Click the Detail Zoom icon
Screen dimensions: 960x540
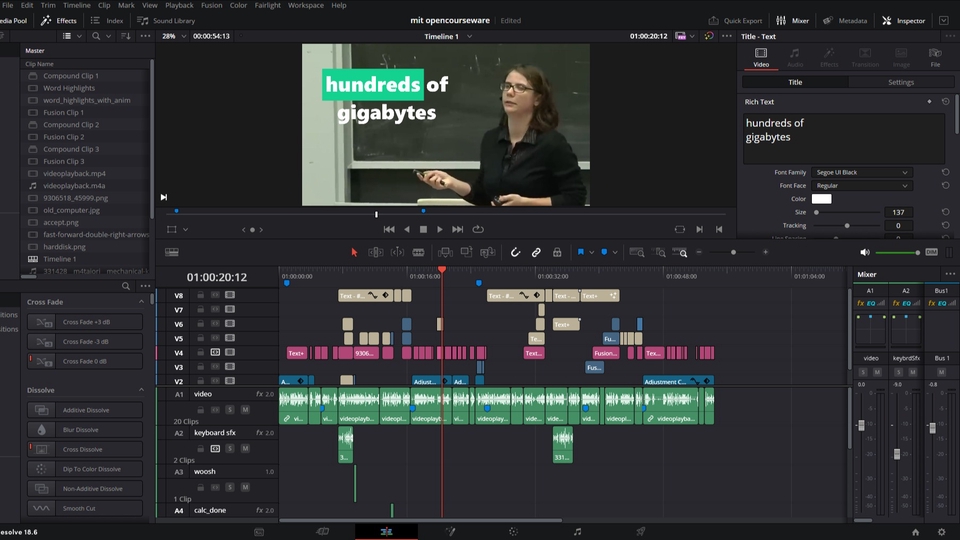click(659, 252)
